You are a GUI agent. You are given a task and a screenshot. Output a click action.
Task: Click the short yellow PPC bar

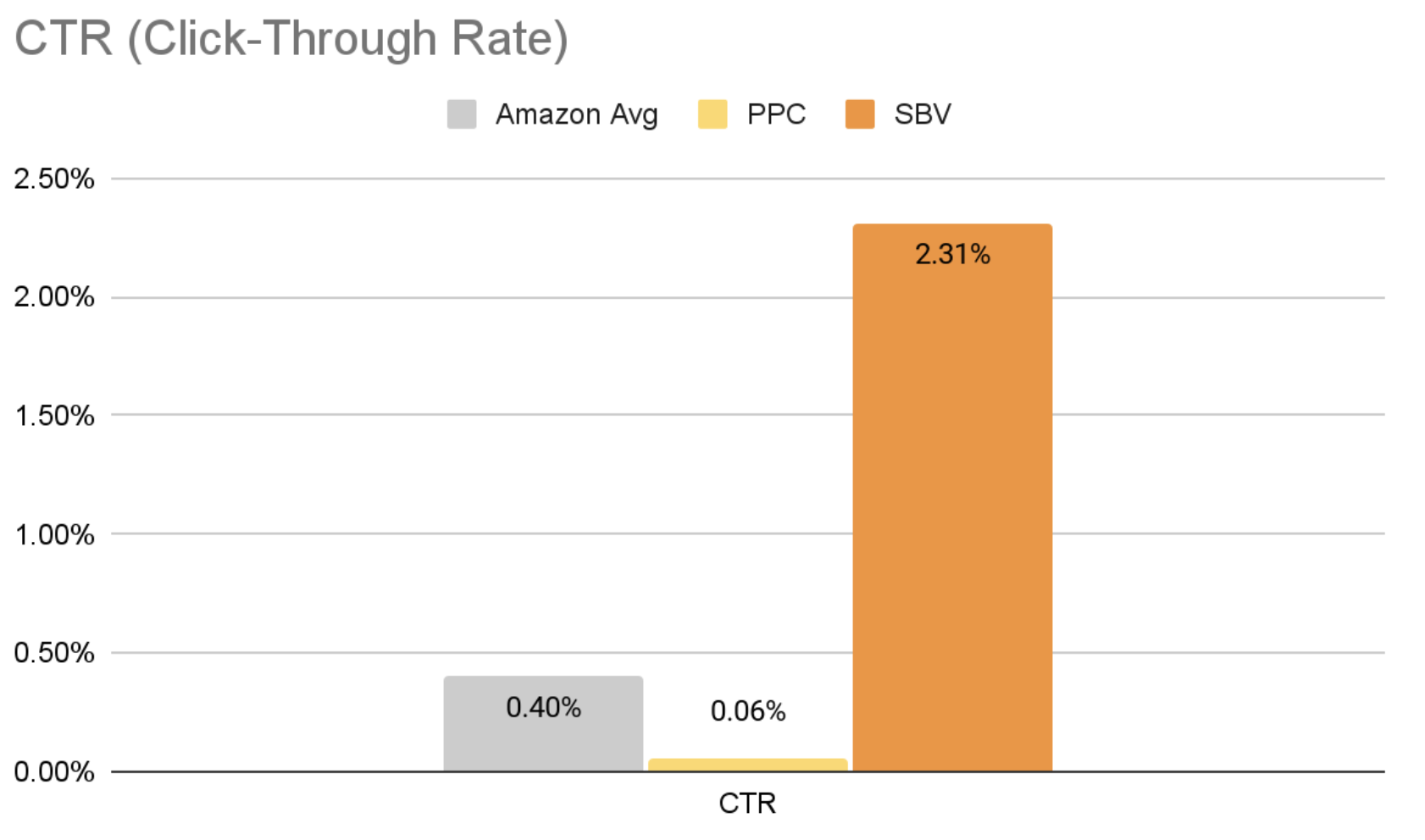point(748,765)
